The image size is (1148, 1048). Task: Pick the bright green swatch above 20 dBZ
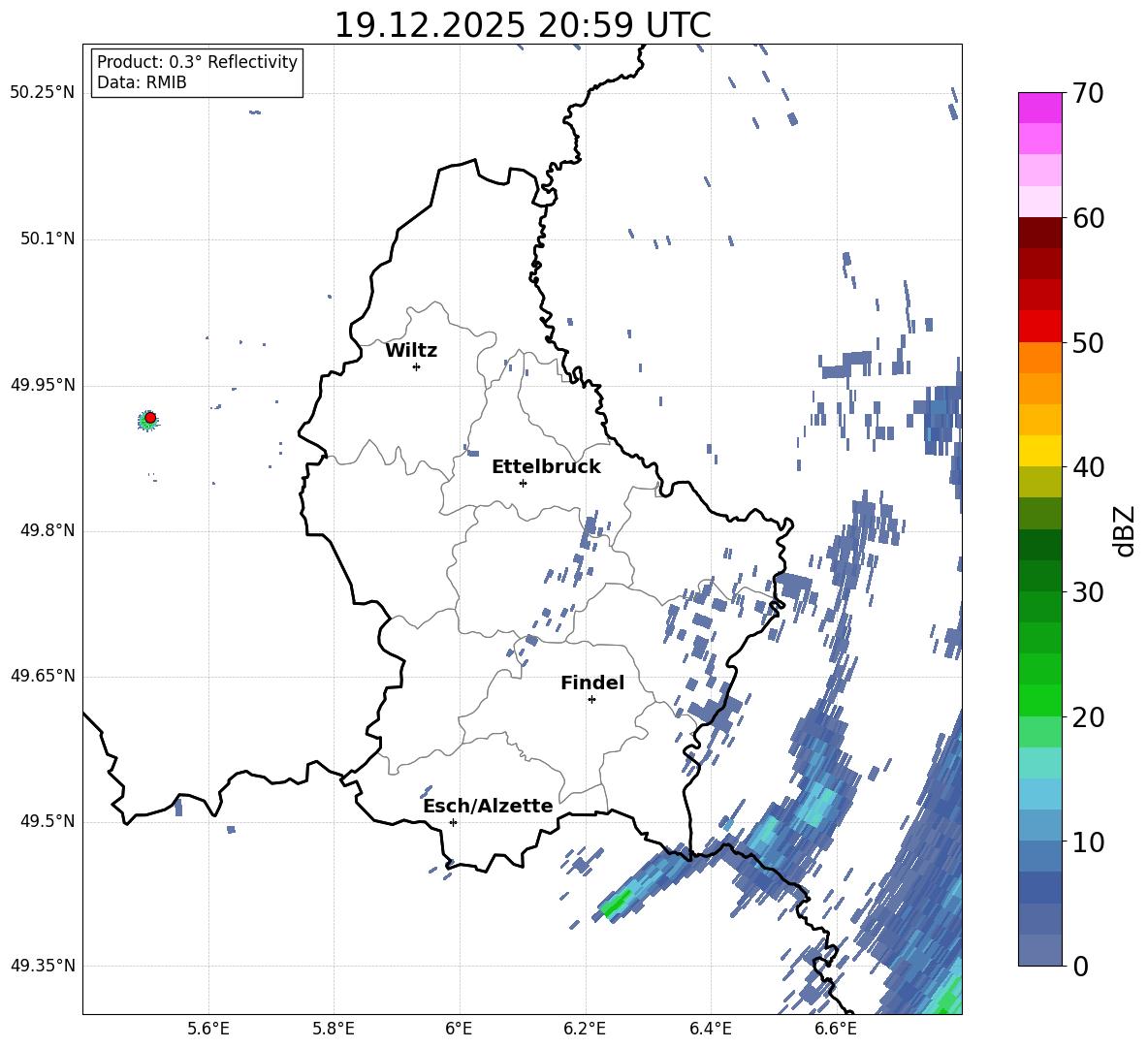[1039, 700]
